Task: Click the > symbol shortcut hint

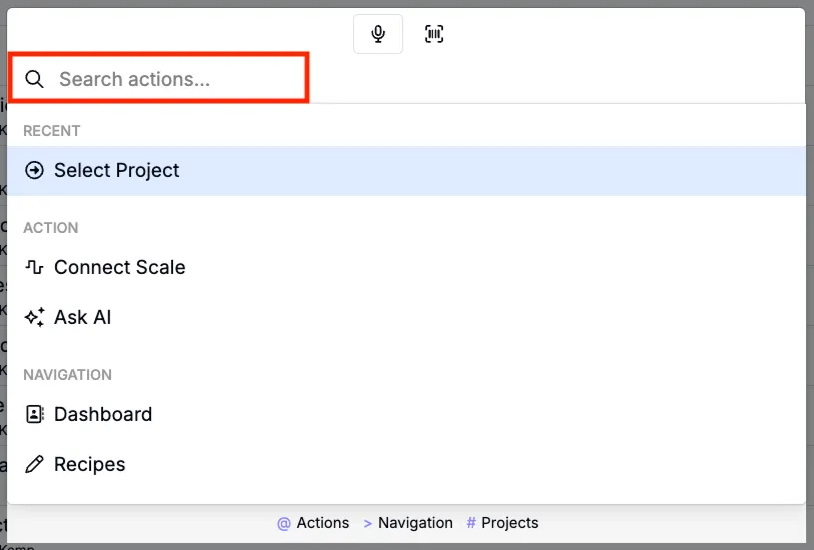Action: [368, 523]
